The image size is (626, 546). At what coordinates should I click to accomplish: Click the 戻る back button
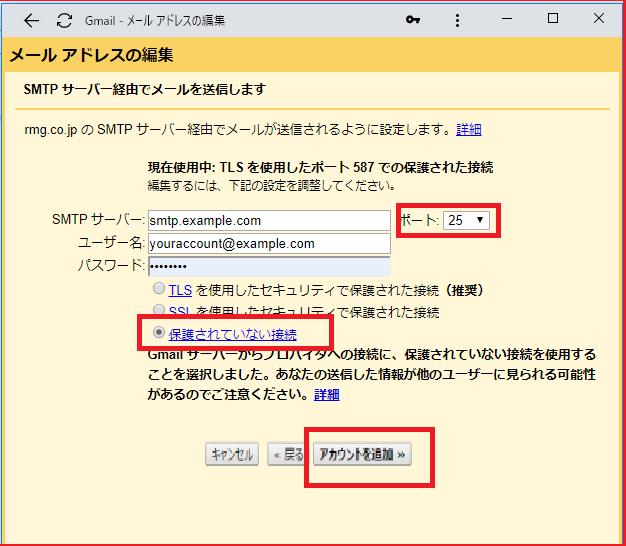[287, 454]
